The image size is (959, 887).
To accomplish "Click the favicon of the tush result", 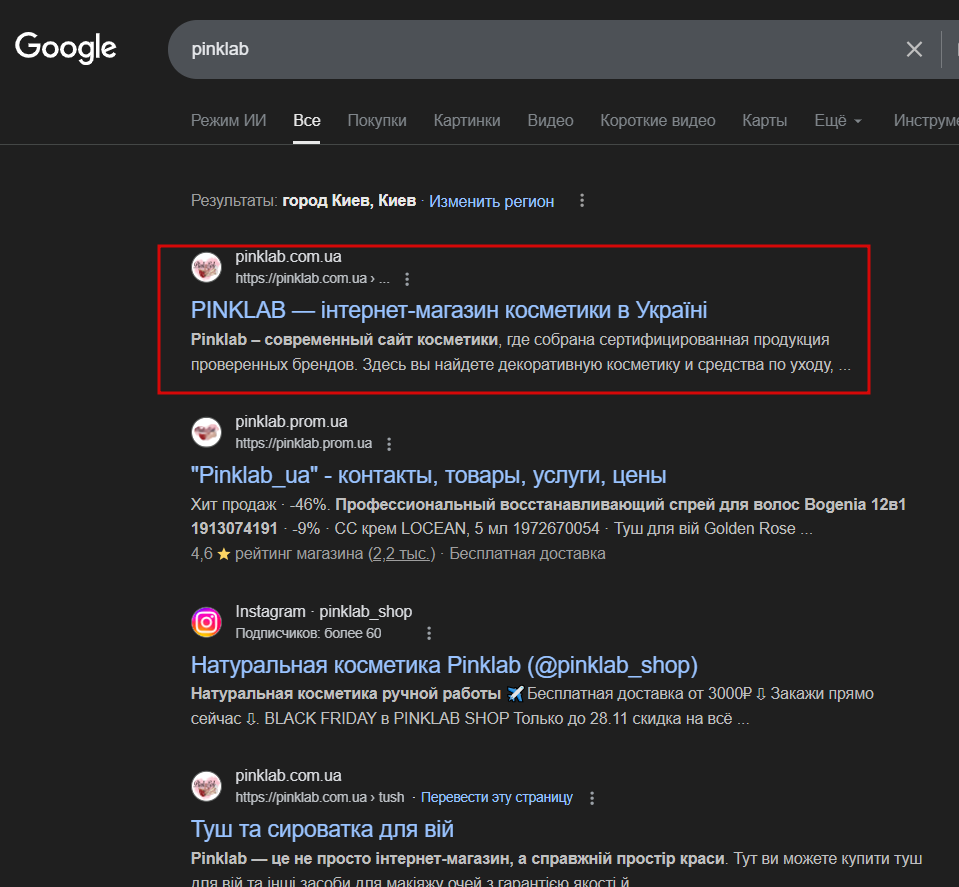I will (x=206, y=786).
